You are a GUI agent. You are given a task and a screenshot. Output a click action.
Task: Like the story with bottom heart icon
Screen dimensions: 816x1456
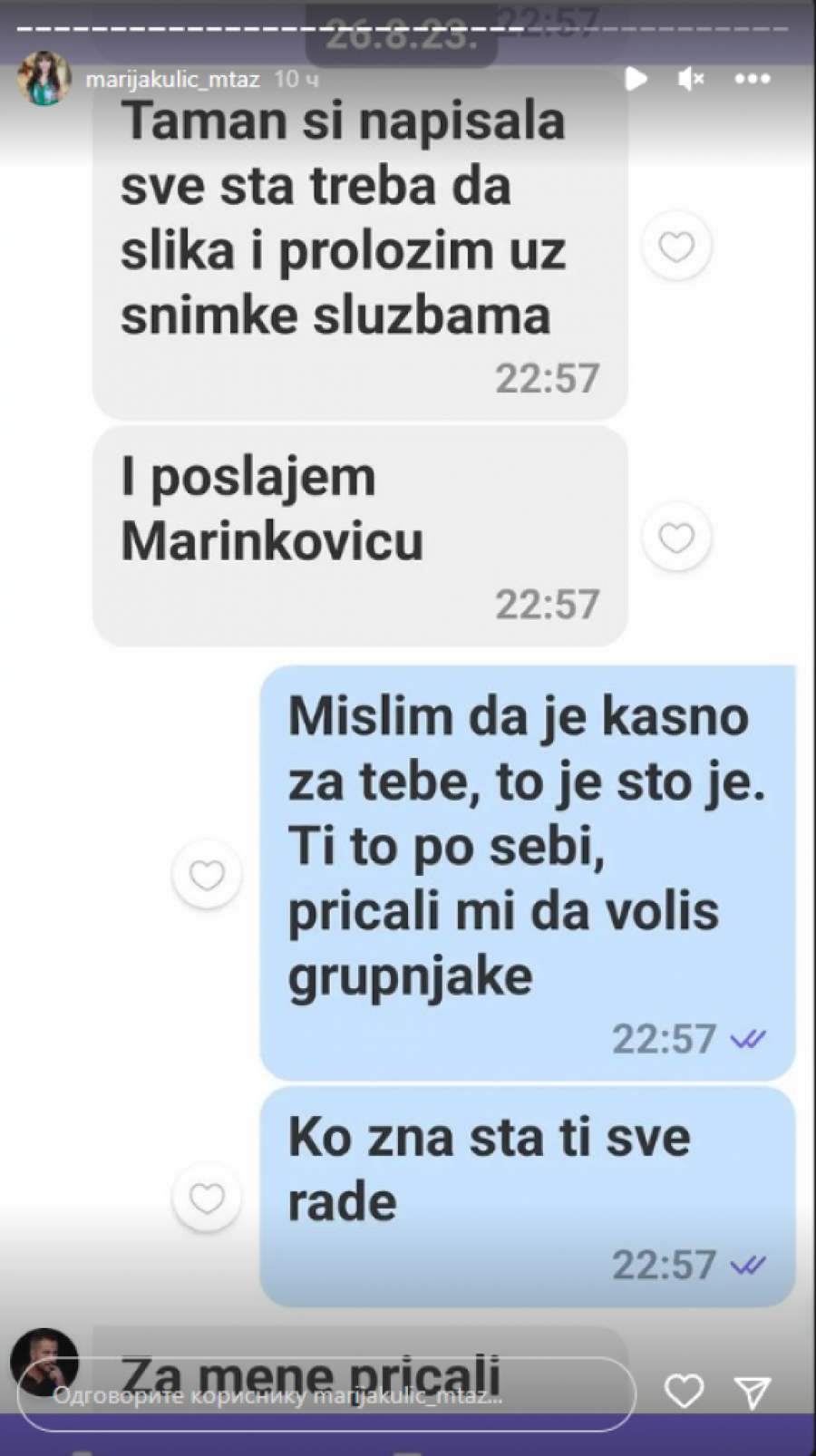(684, 1392)
